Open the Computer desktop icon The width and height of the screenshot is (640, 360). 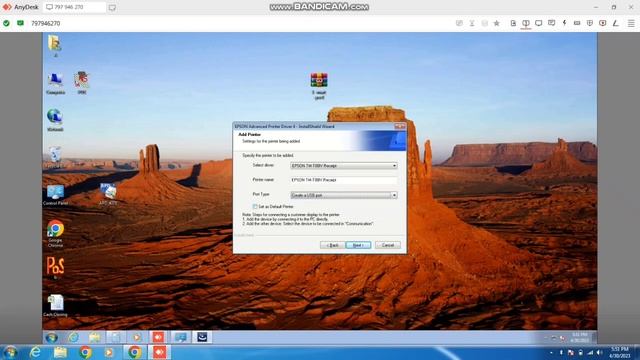55,84
